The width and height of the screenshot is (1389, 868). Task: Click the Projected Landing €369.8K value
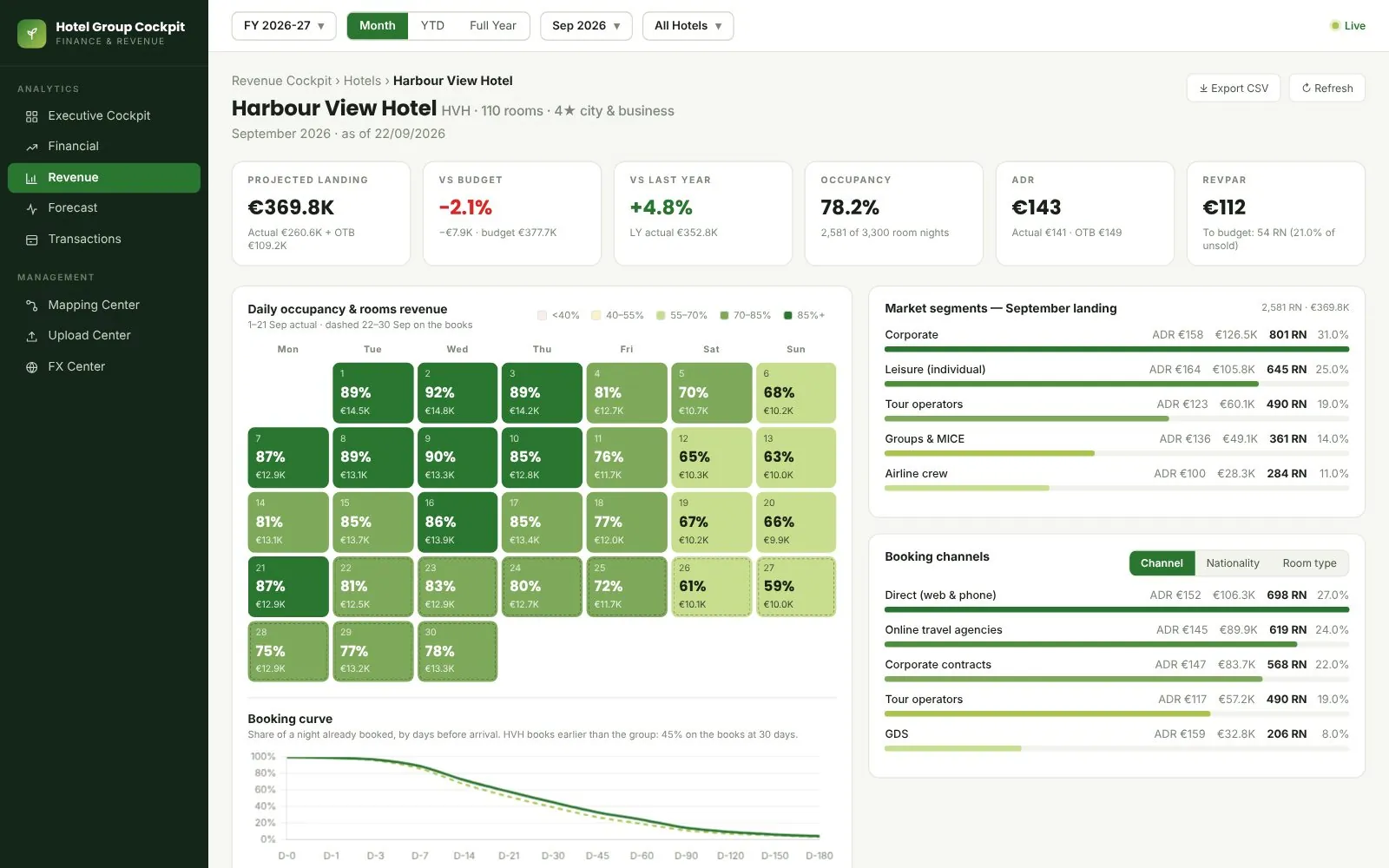pyautogui.click(x=291, y=207)
